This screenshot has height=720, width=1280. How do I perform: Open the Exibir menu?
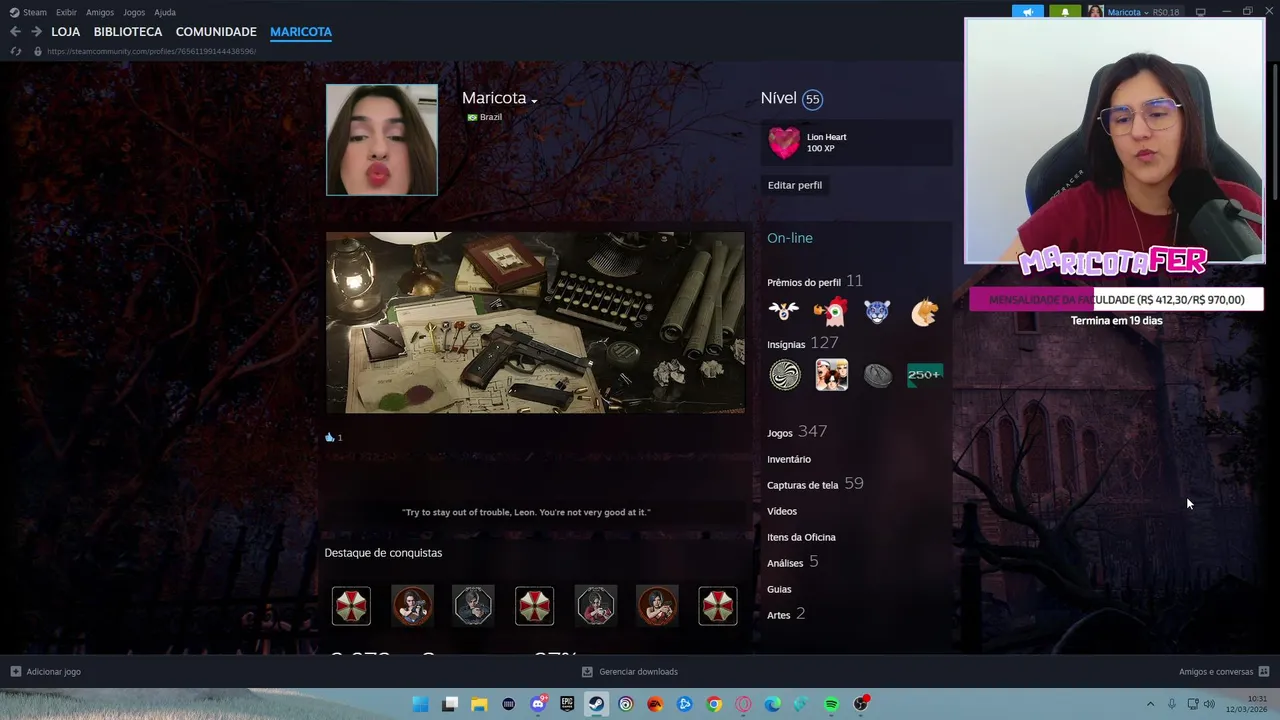click(x=66, y=12)
